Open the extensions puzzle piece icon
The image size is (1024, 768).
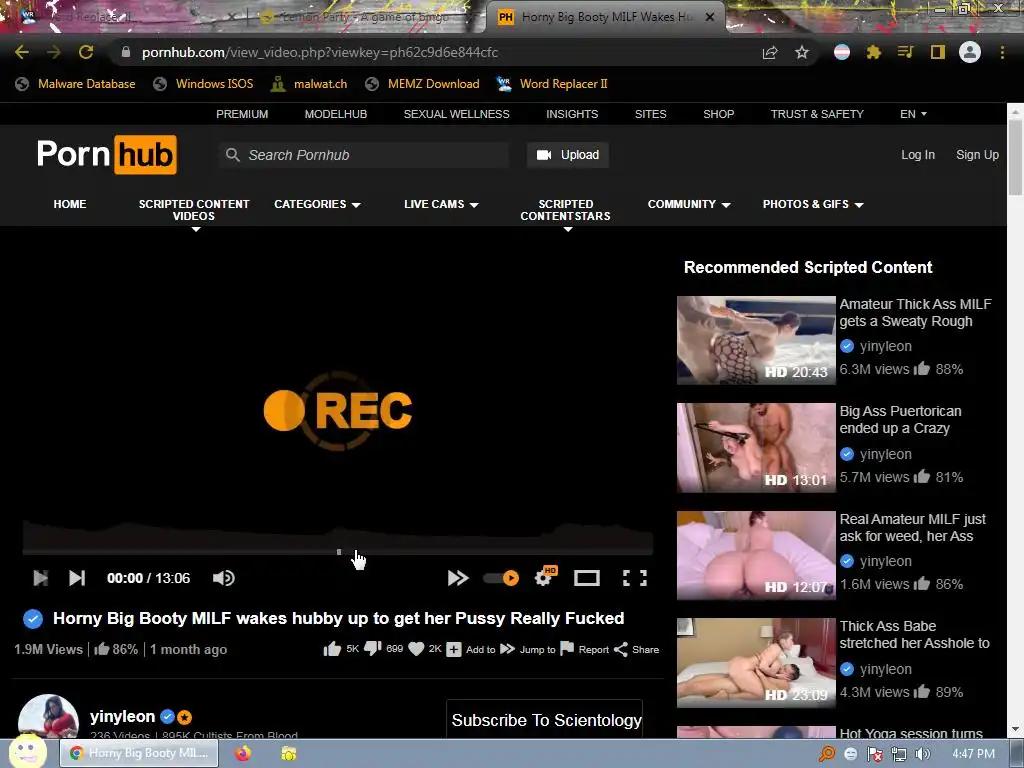874,52
